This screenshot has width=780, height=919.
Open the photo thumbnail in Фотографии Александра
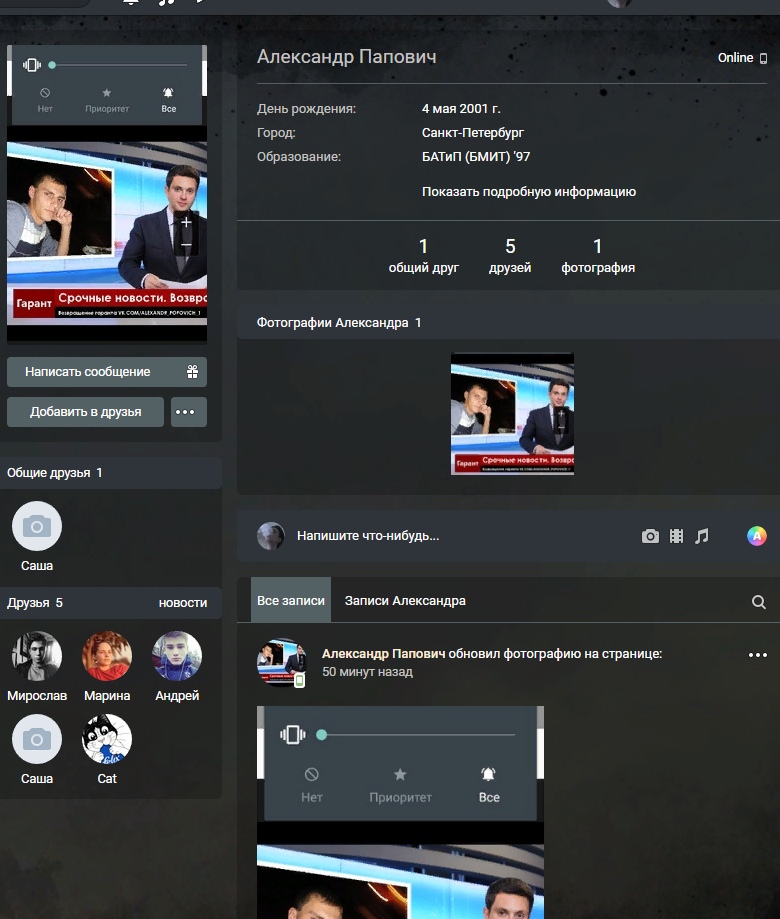point(512,414)
